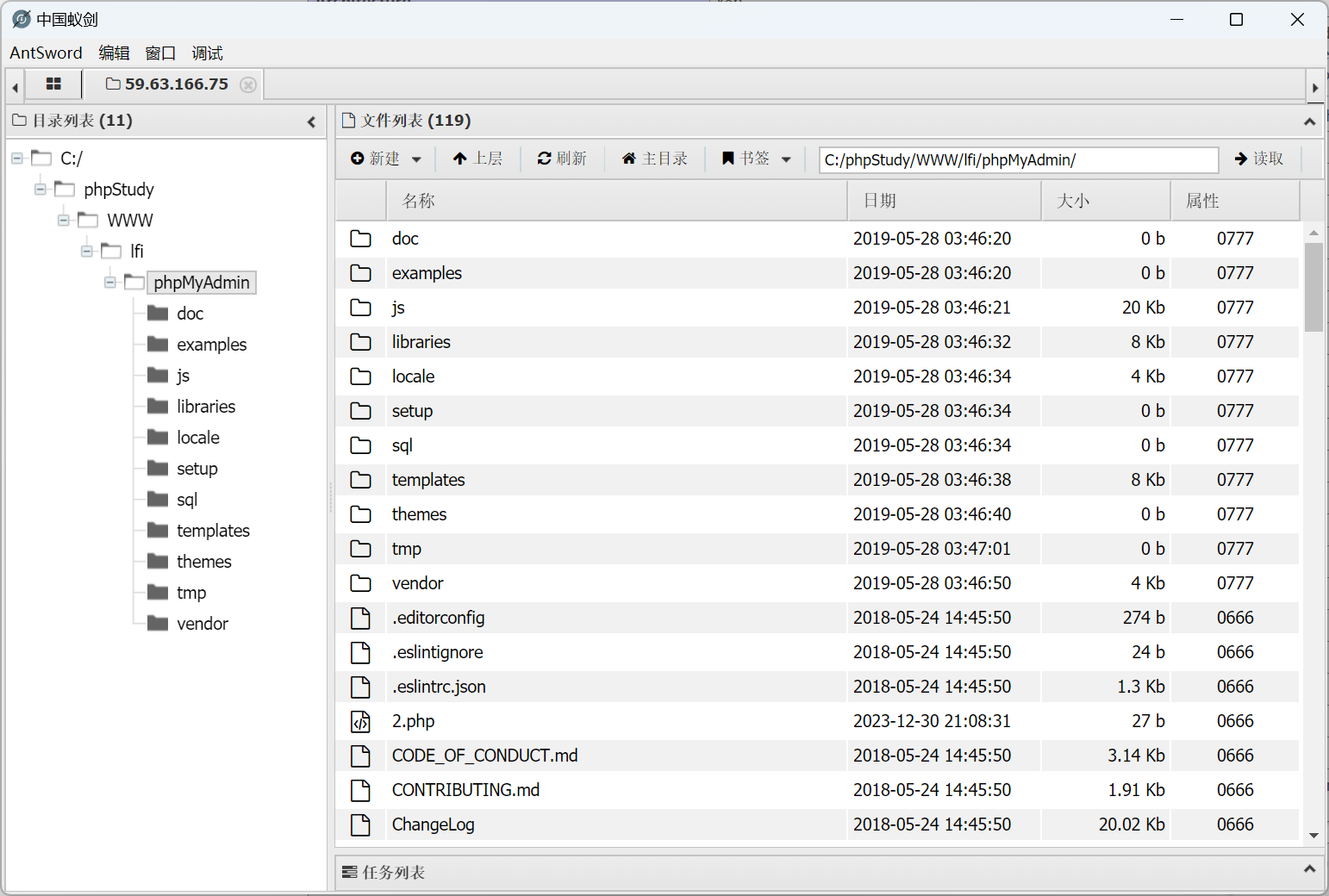The width and height of the screenshot is (1329, 896).
Task: Click the scrollbar down arrow in file list
Action: (x=1313, y=835)
